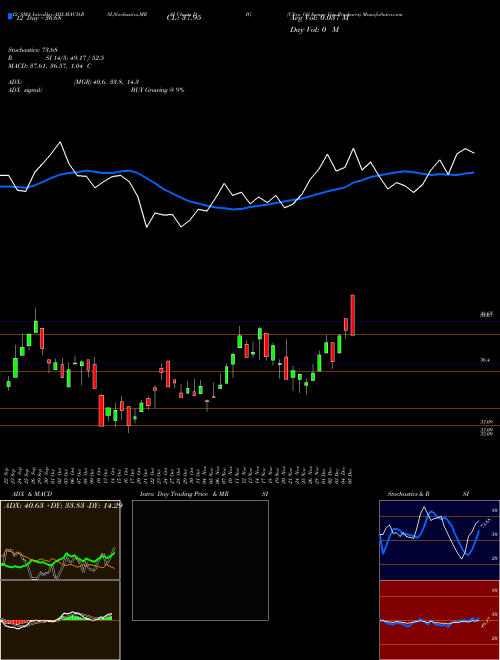Screen dimensions: 500x660
Task: Click the blue Stochastics sub-chart
Action: point(439,540)
